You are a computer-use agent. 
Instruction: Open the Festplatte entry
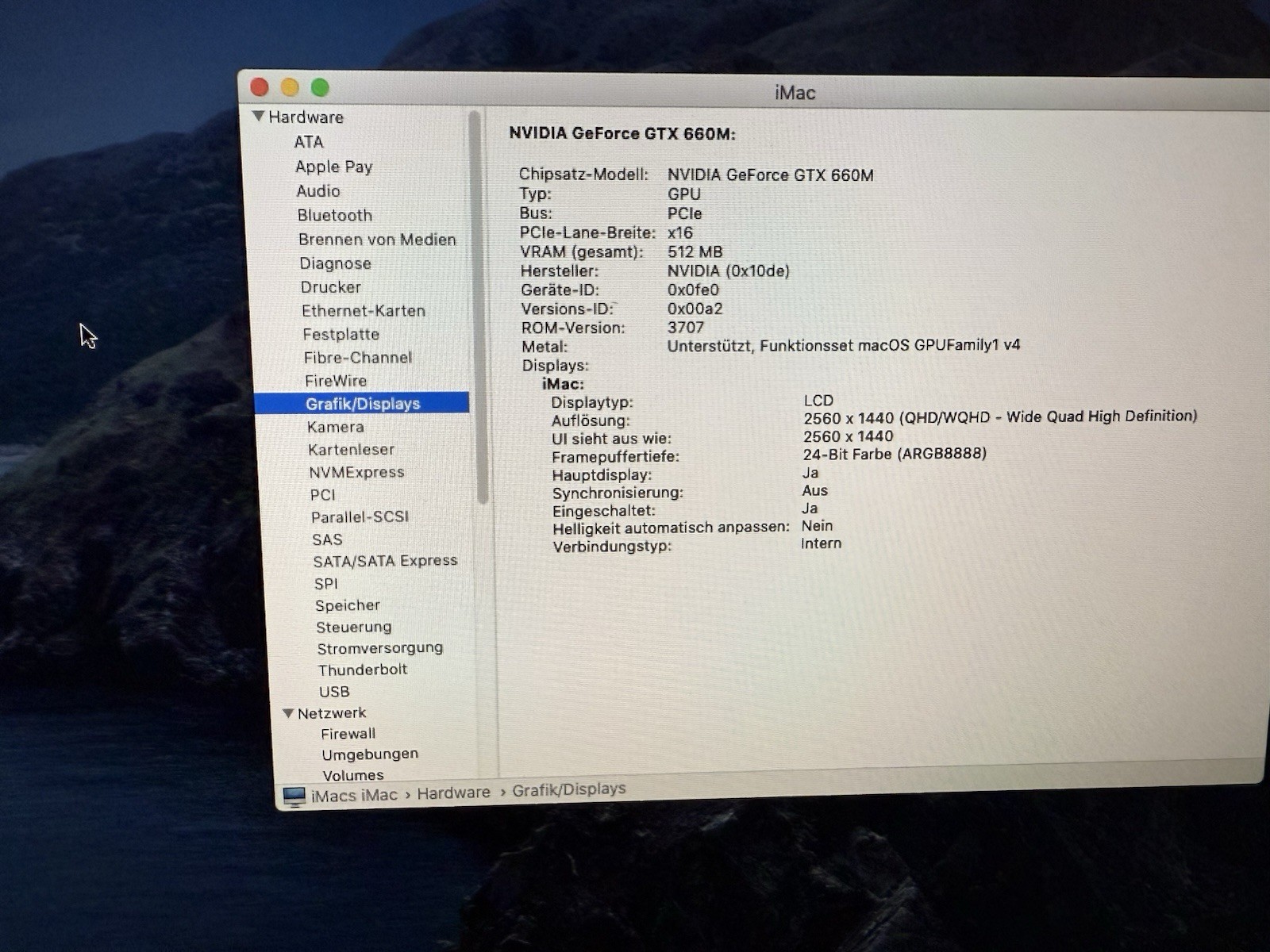341,335
